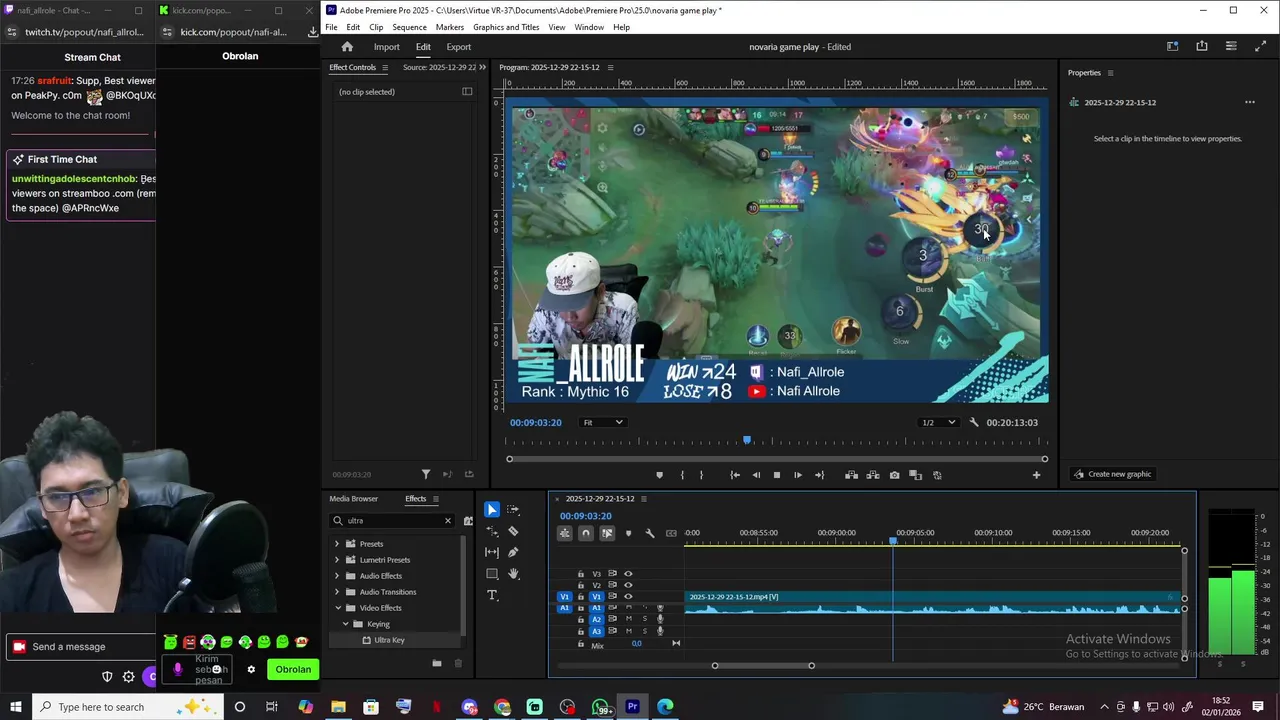This screenshot has height=720, width=1280.
Task: Go to Out point
Action: tap(819, 475)
